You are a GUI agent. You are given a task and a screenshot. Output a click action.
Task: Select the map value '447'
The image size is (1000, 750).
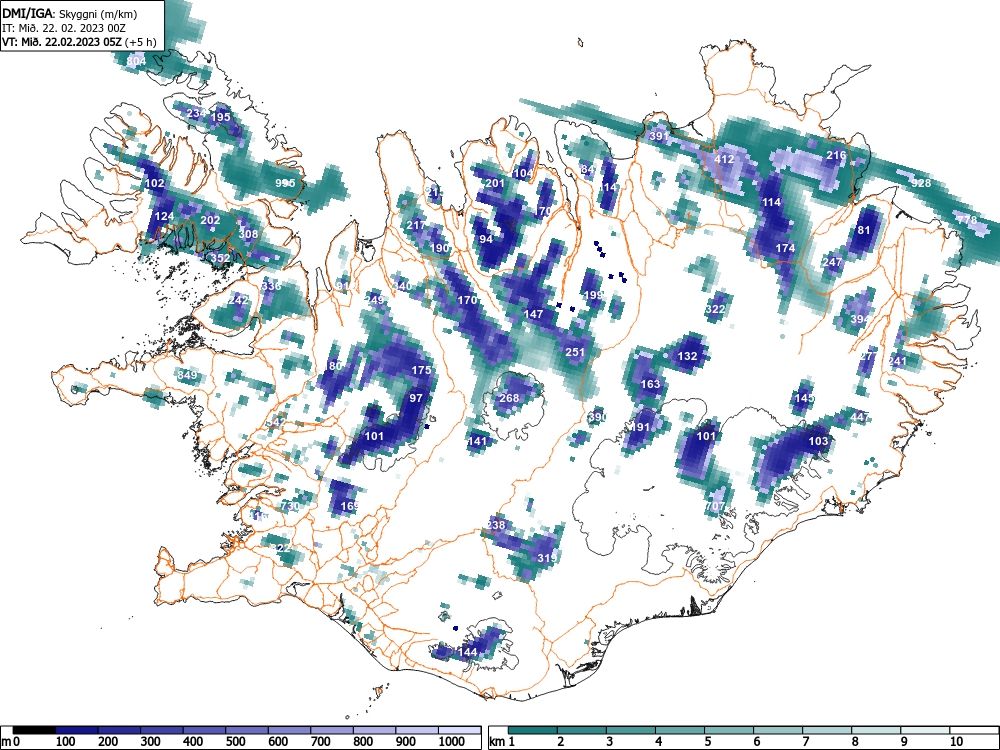[860, 417]
